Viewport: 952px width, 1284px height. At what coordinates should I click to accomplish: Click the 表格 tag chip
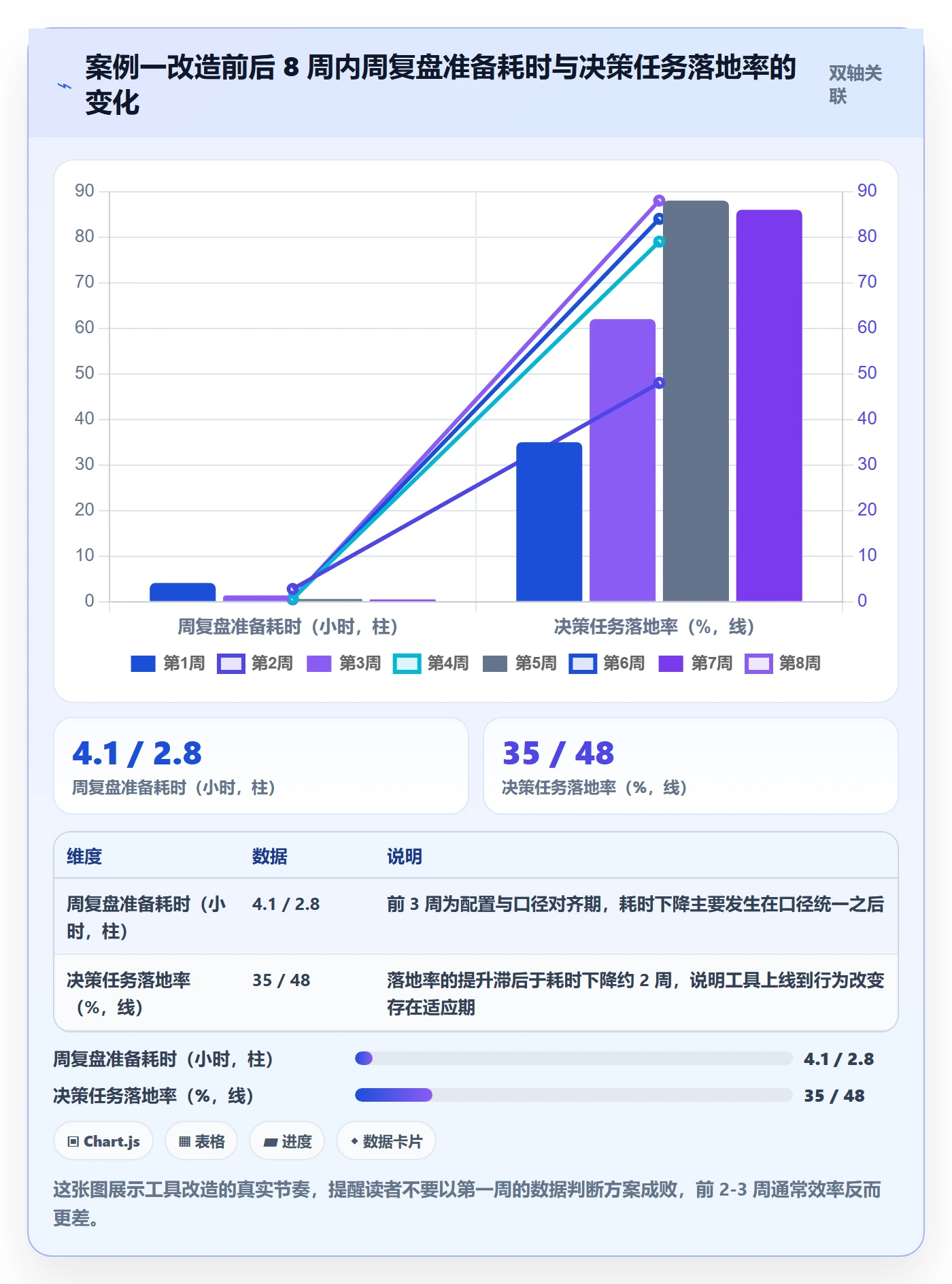click(201, 1141)
